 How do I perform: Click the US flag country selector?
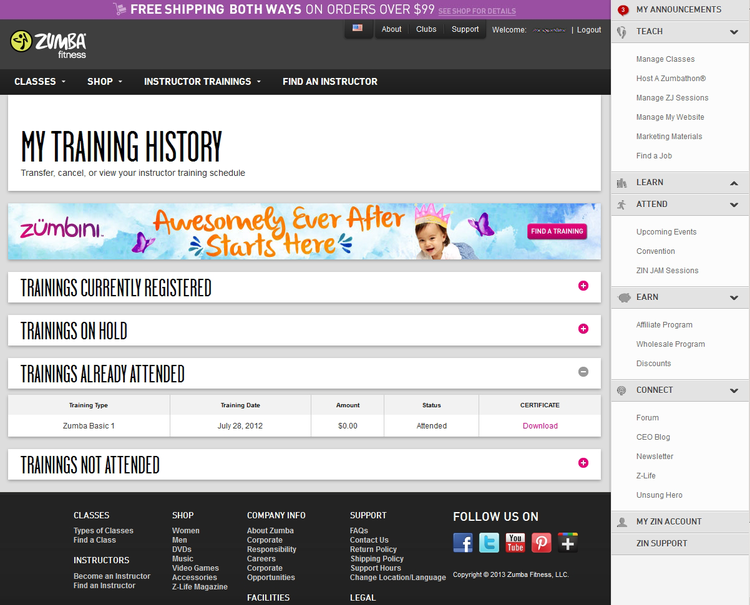click(x=357, y=28)
